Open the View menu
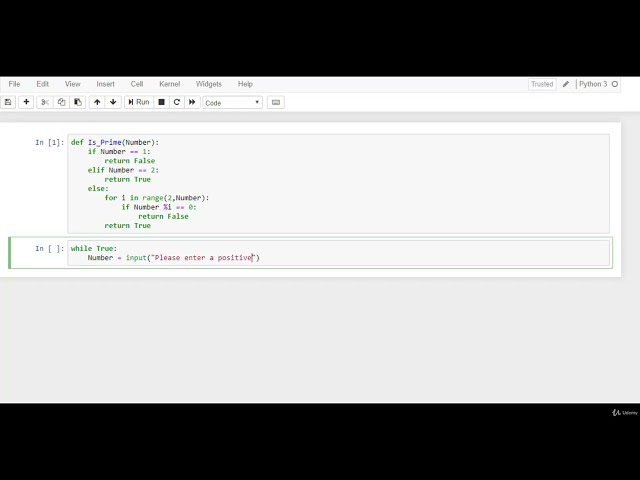Image resolution: width=640 pixels, height=480 pixels. click(73, 84)
